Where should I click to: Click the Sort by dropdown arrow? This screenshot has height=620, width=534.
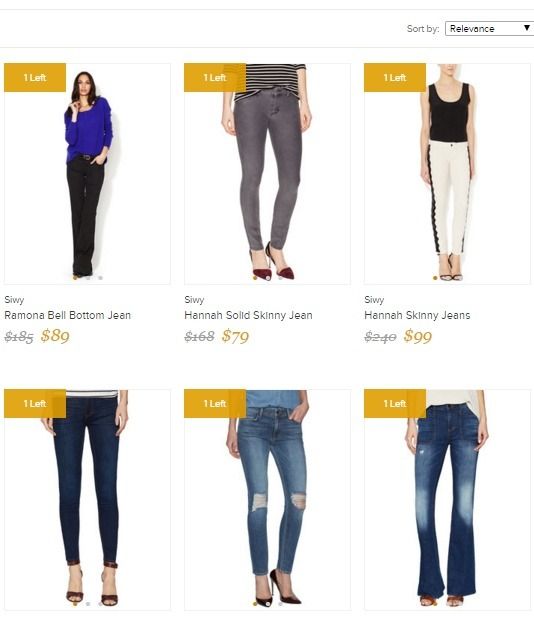[526, 28]
